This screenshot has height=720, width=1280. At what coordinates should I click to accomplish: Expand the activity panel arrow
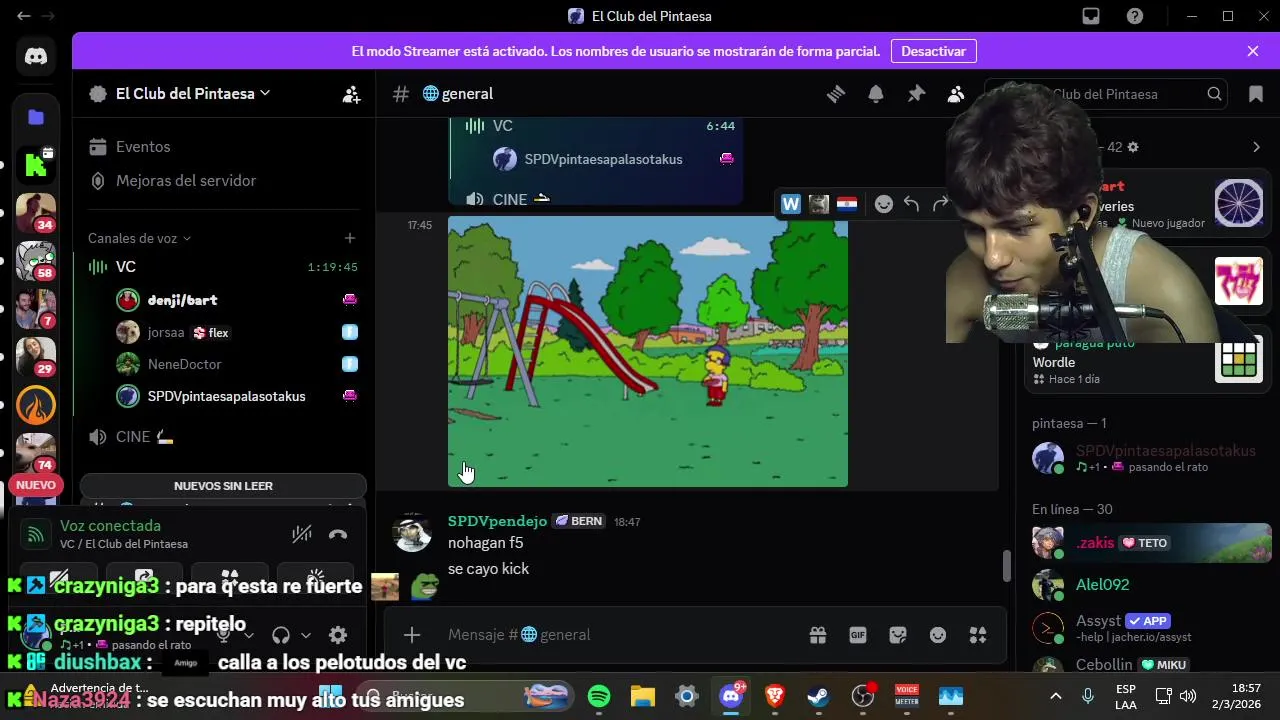(x=1256, y=147)
